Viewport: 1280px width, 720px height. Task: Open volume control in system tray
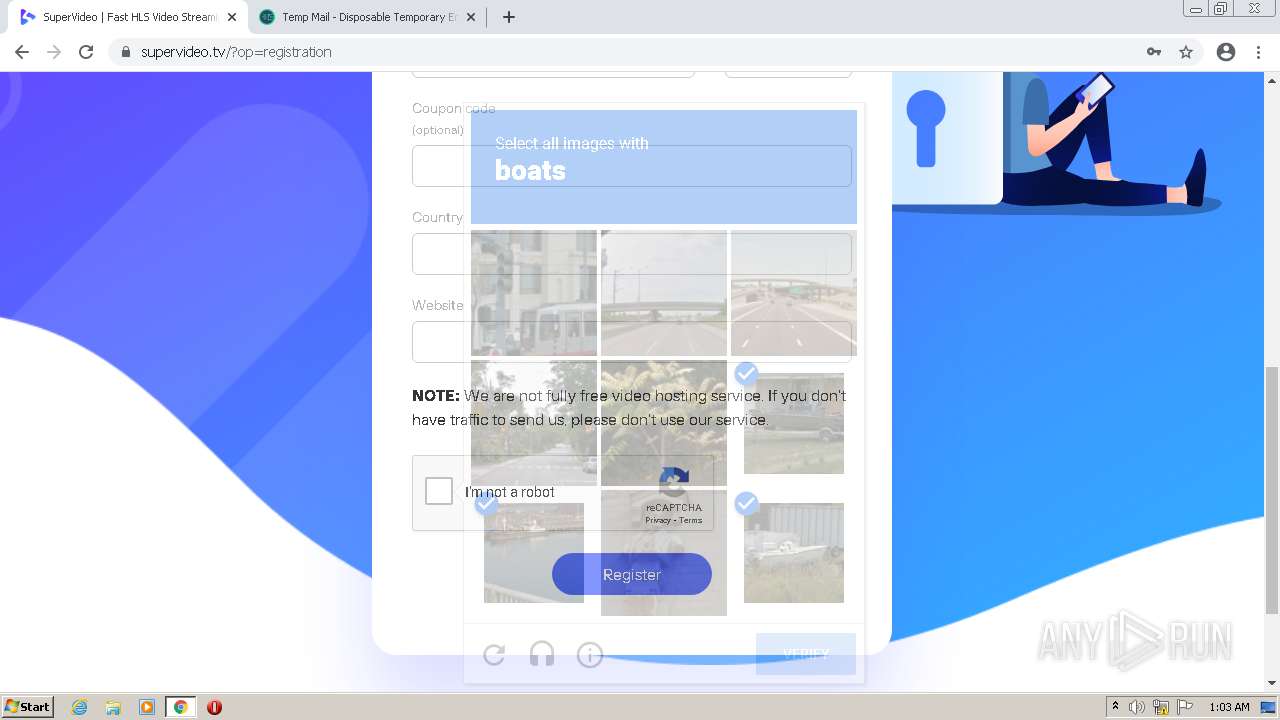click(x=1137, y=707)
